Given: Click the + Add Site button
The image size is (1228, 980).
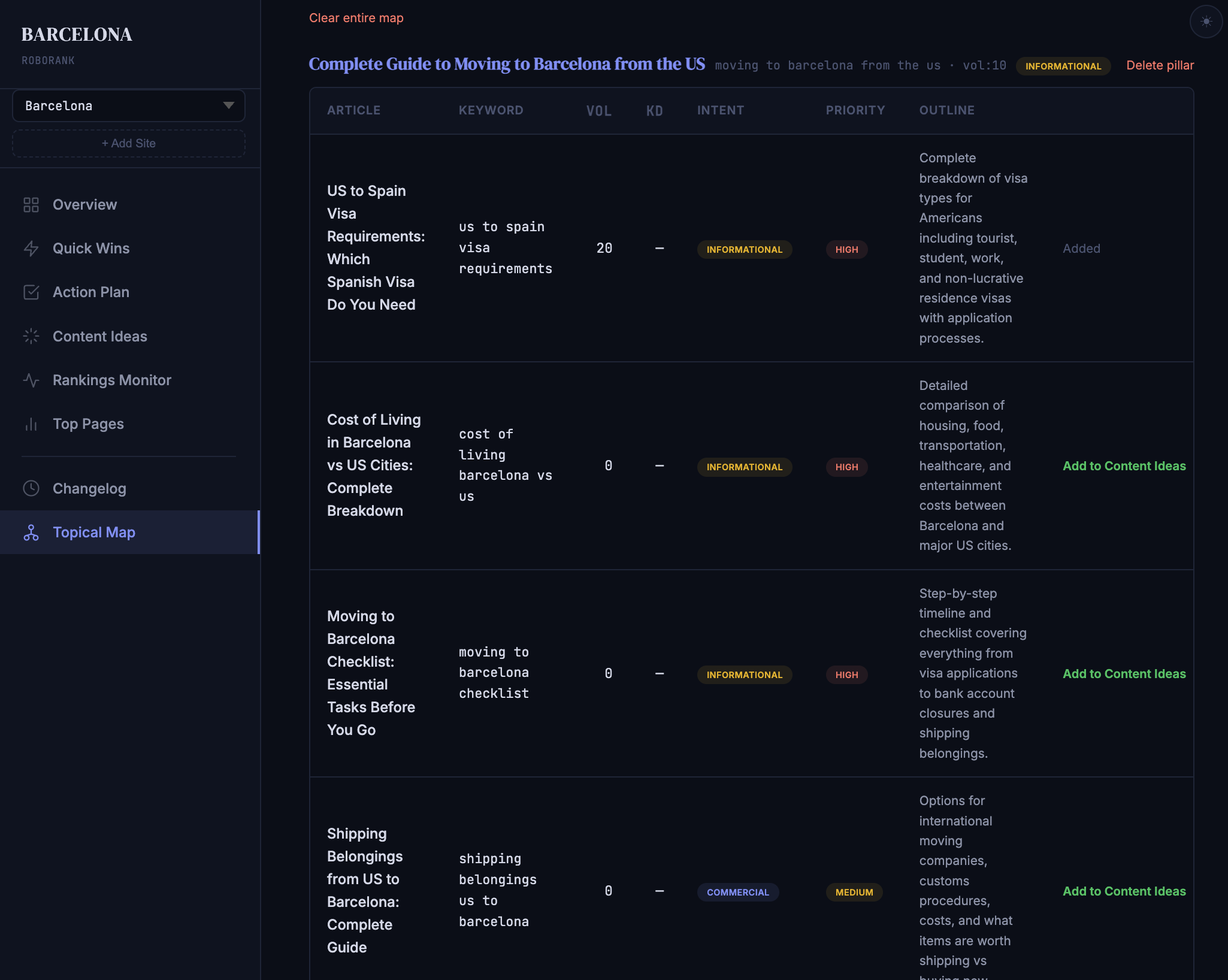Looking at the screenshot, I should (129, 144).
